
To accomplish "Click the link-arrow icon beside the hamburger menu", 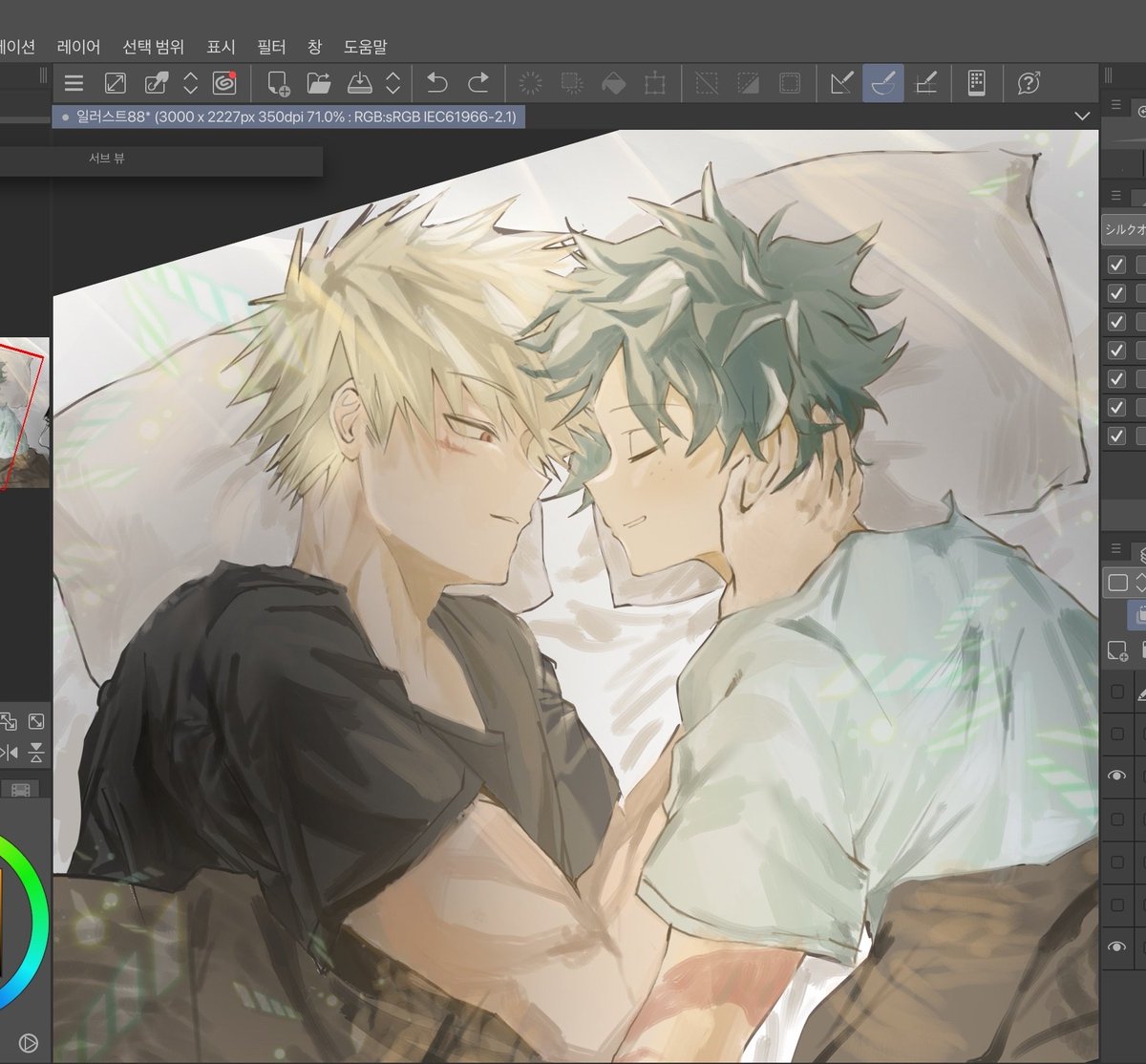I will [x=156, y=83].
